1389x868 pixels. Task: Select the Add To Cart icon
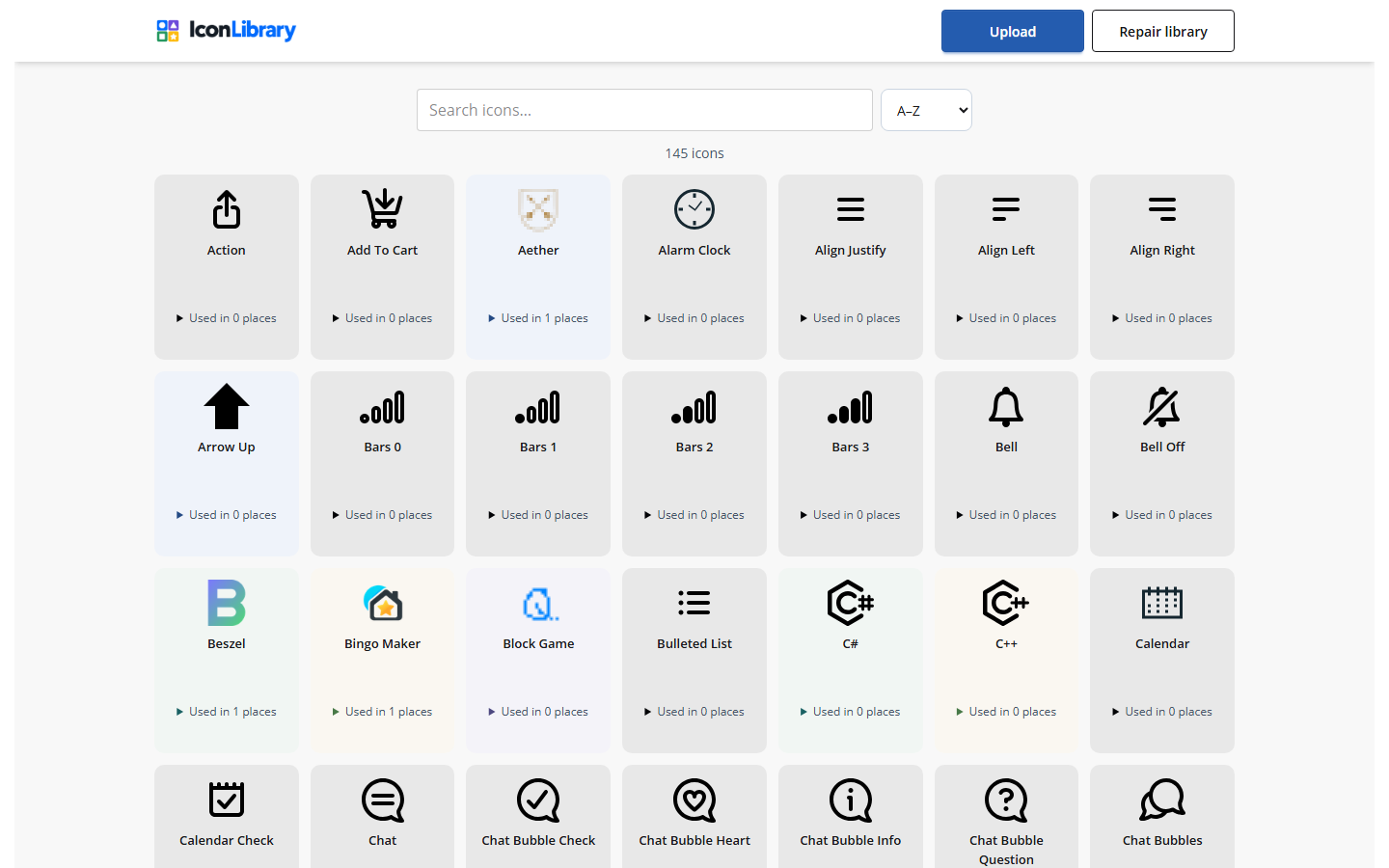point(383,209)
